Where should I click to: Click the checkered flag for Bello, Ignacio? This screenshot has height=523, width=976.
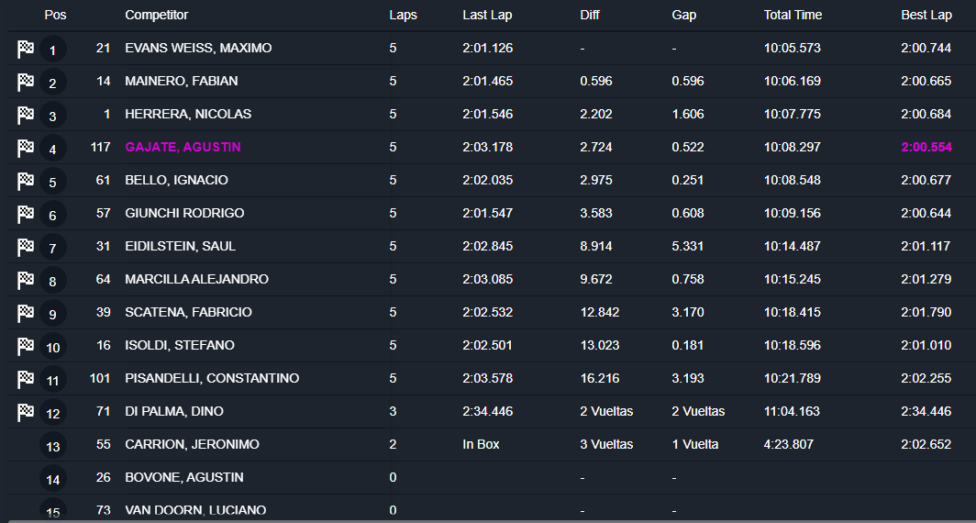25,181
